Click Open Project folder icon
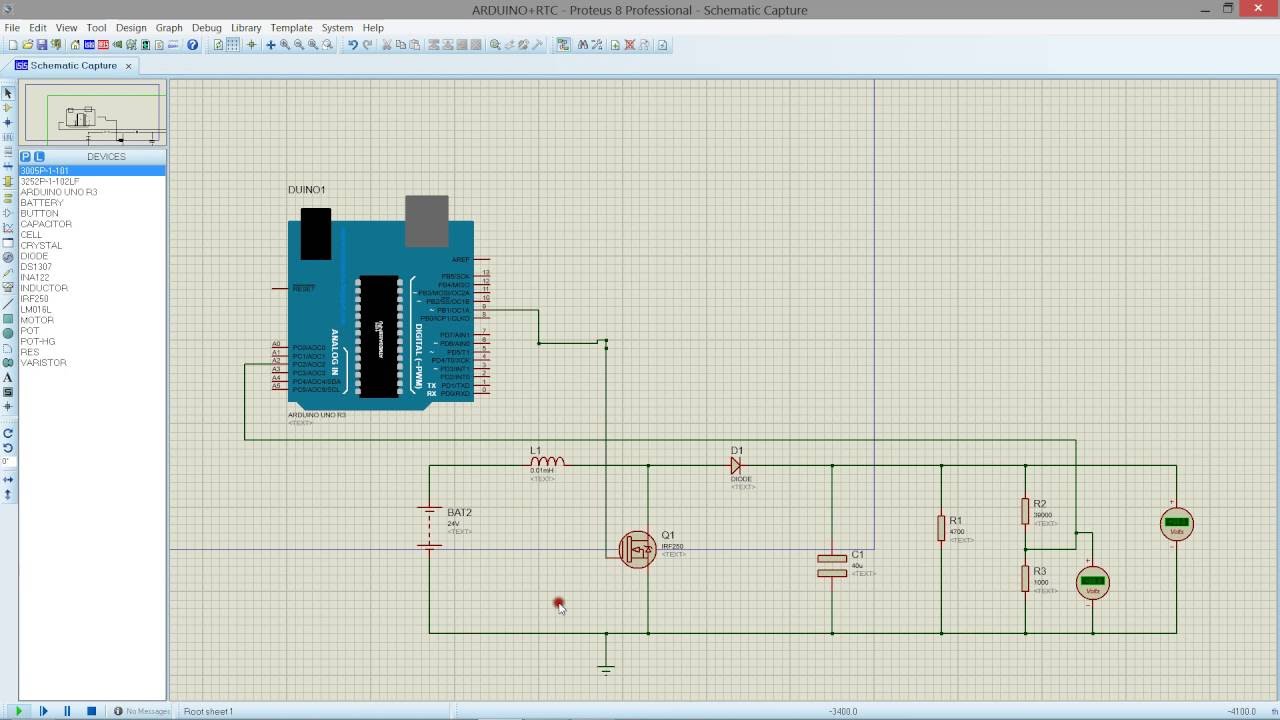The width and height of the screenshot is (1280, 720). pos(27,45)
